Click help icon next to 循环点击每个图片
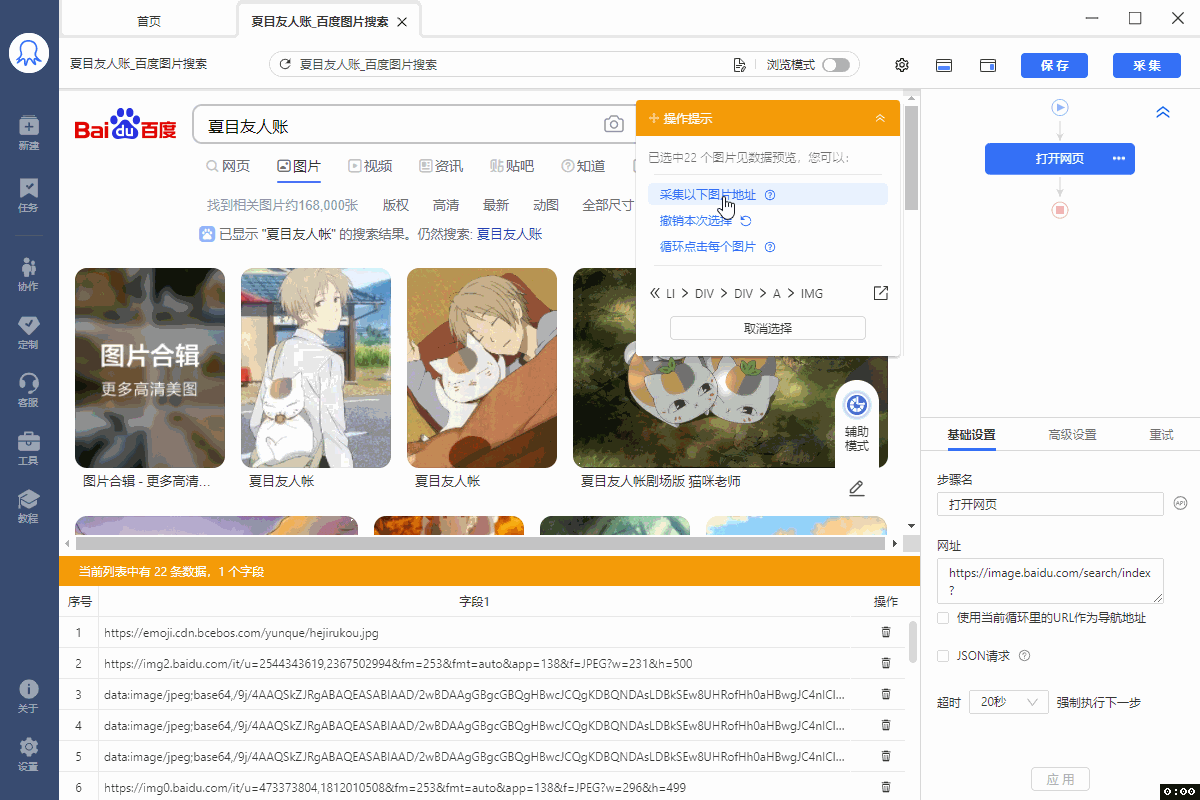The image size is (1200, 800). tap(770, 247)
